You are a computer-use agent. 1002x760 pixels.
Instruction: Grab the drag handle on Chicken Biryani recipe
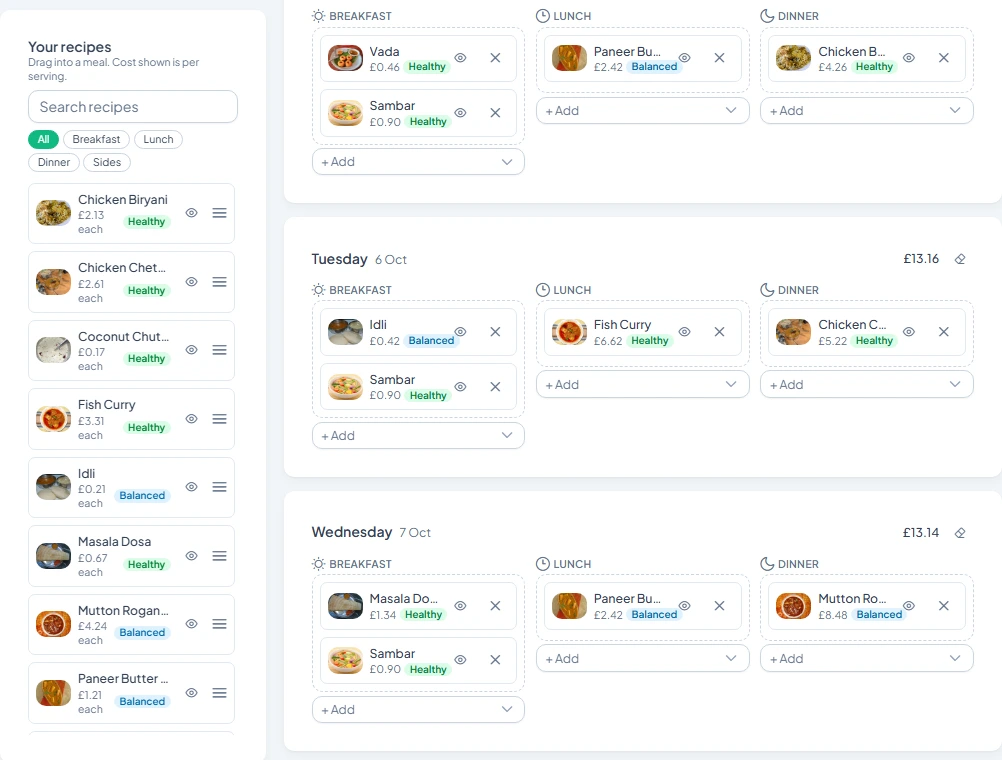(219, 213)
